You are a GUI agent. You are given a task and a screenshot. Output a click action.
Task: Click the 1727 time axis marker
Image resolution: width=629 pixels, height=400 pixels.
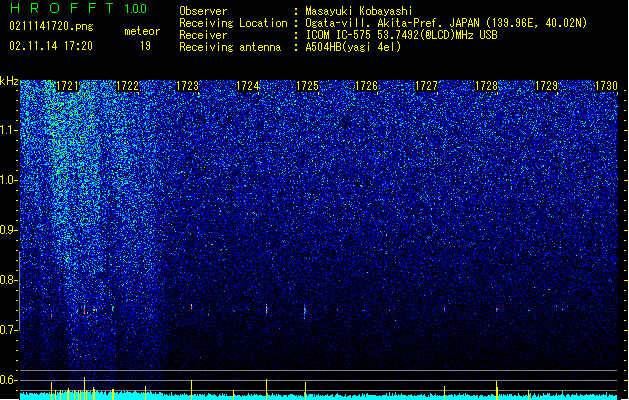tap(426, 86)
